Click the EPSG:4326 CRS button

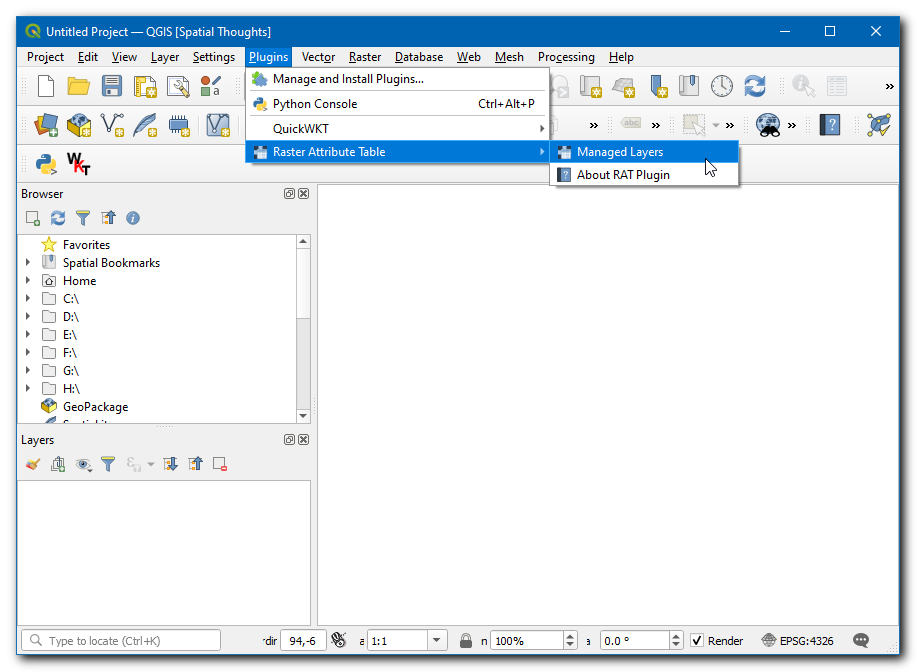pos(797,641)
